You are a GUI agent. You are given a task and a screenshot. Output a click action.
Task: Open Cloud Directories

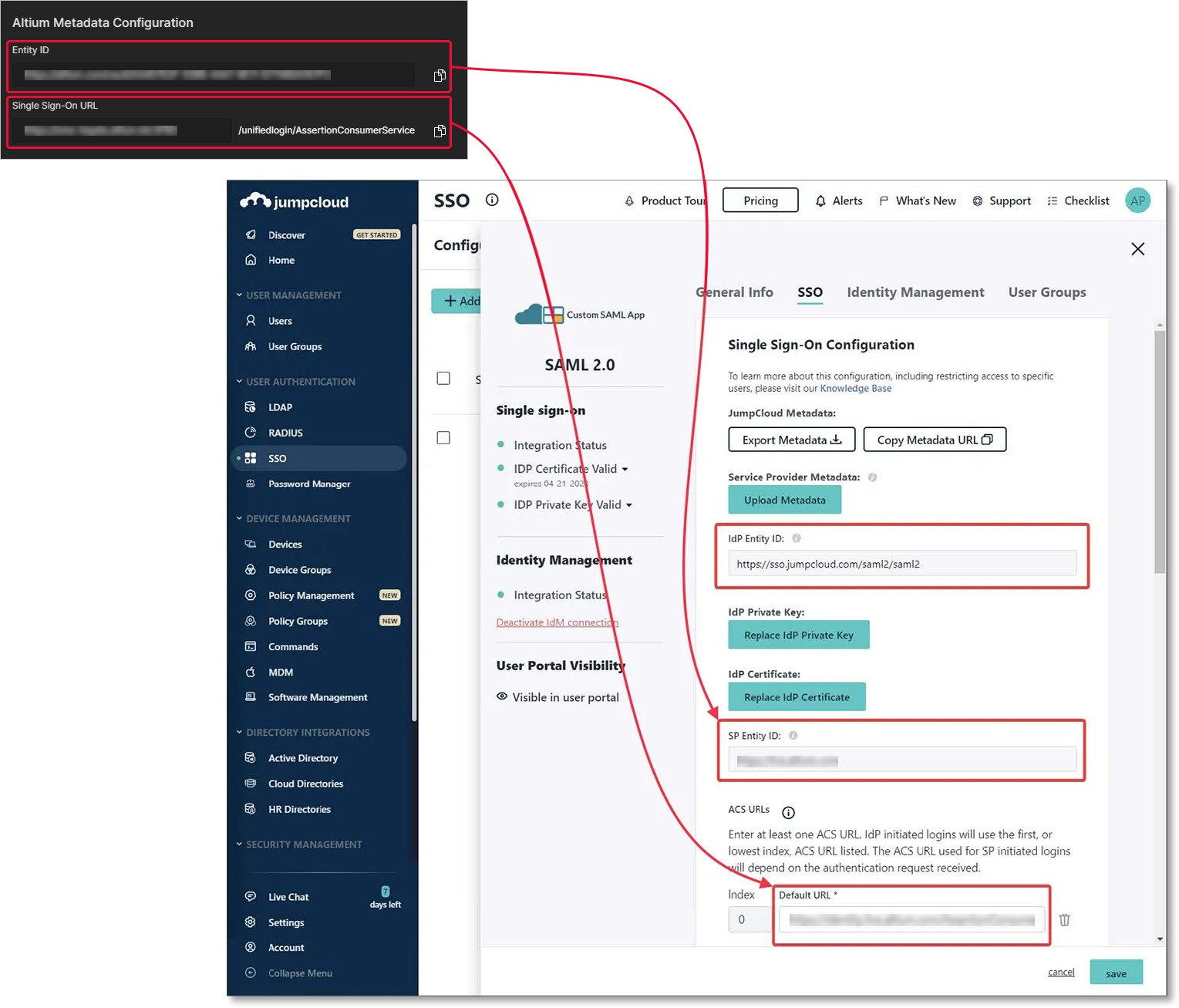(305, 784)
